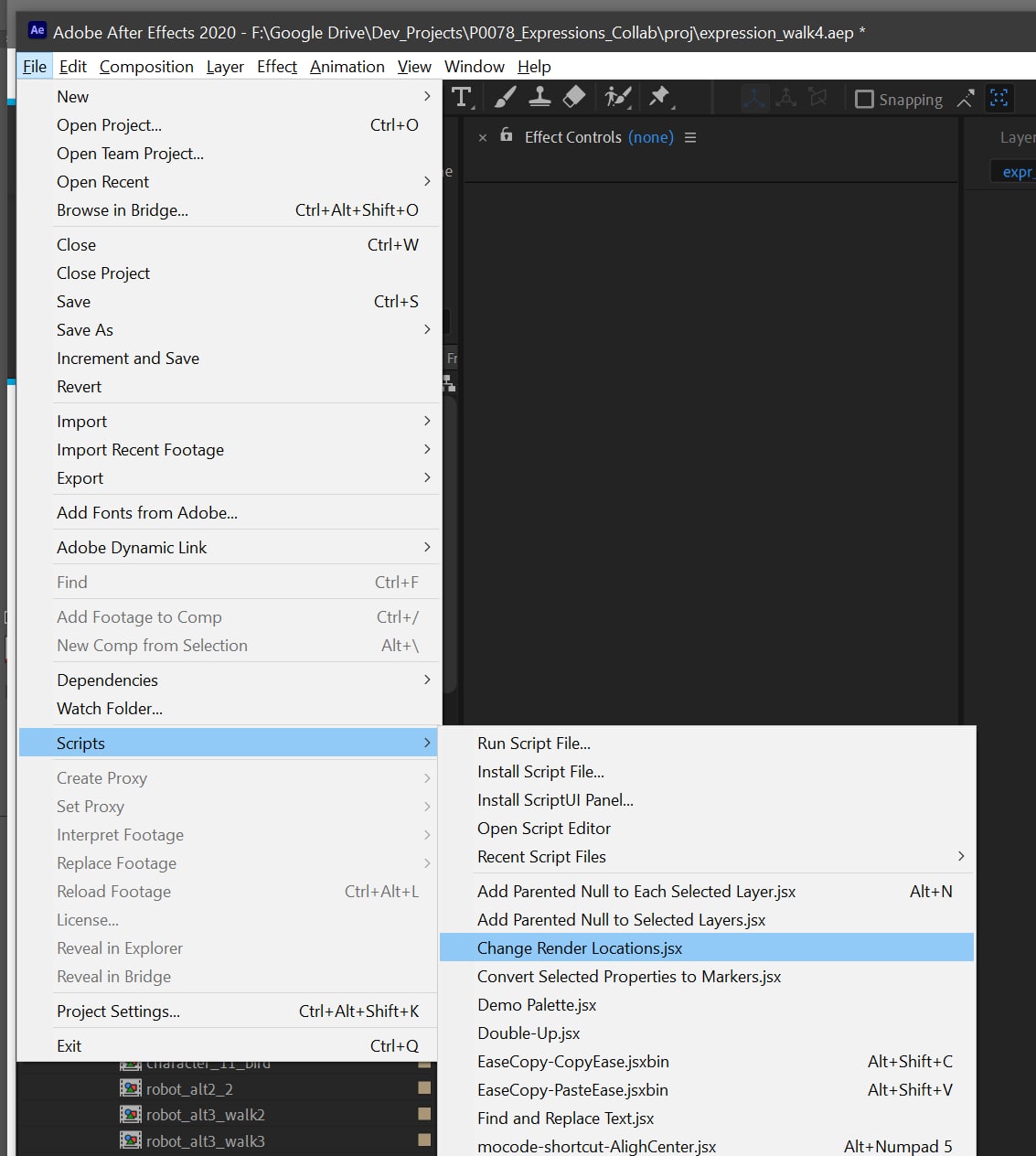Choose Watch Folder... menu entry
Image resolution: width=1036 pixels, height=1156 pixels.
229,709
